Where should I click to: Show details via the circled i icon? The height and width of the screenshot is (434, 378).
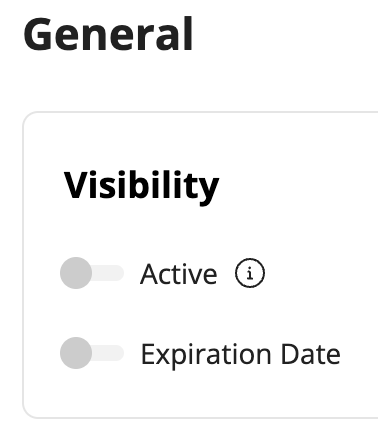coord(250,273)
